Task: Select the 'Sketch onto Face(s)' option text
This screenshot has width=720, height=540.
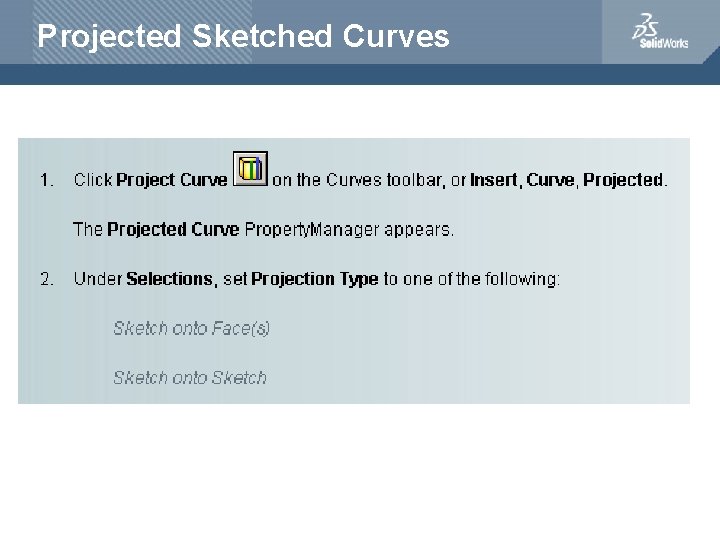Action: pos(191,328)
